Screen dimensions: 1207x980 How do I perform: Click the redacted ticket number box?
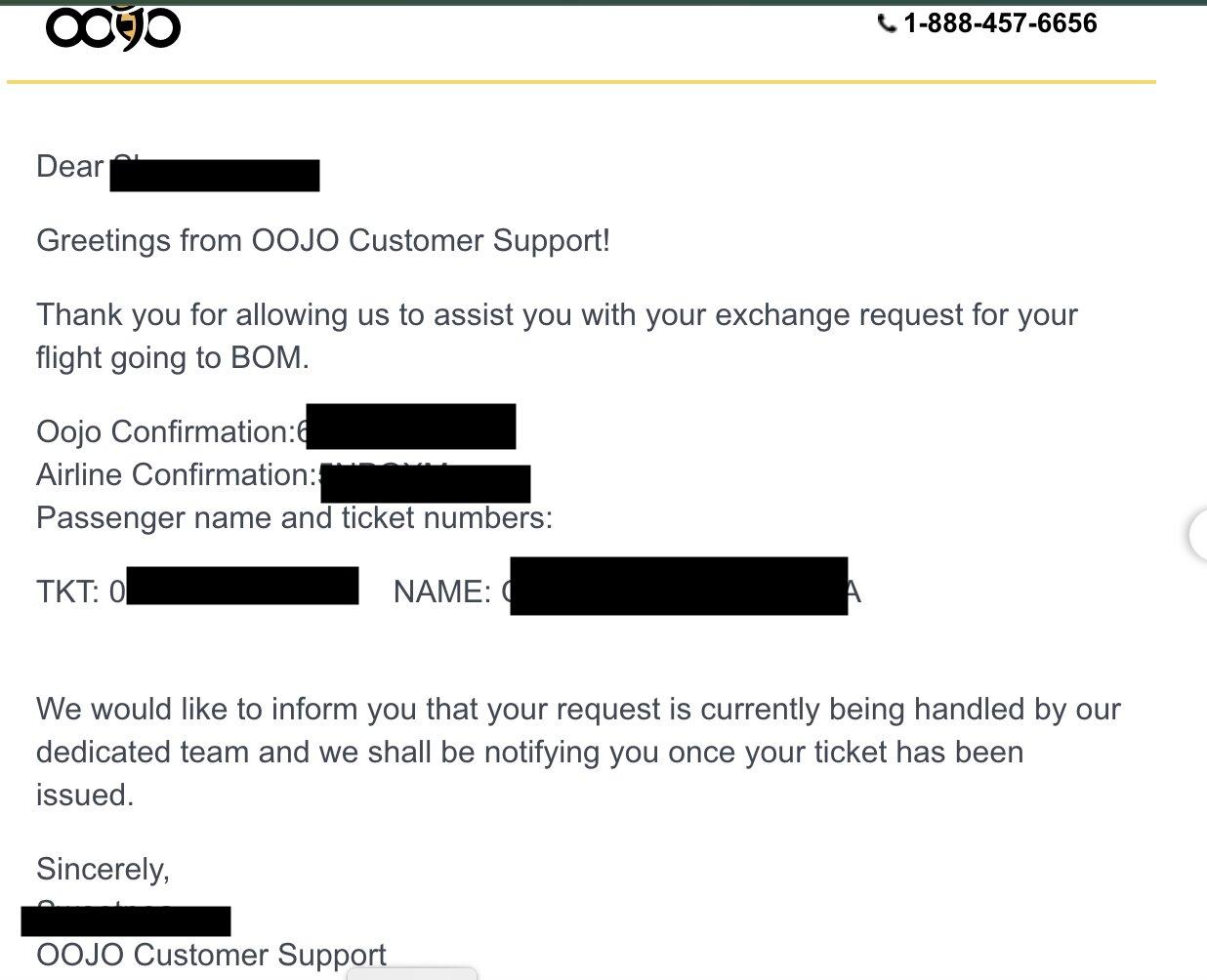[x=242, y=586]
